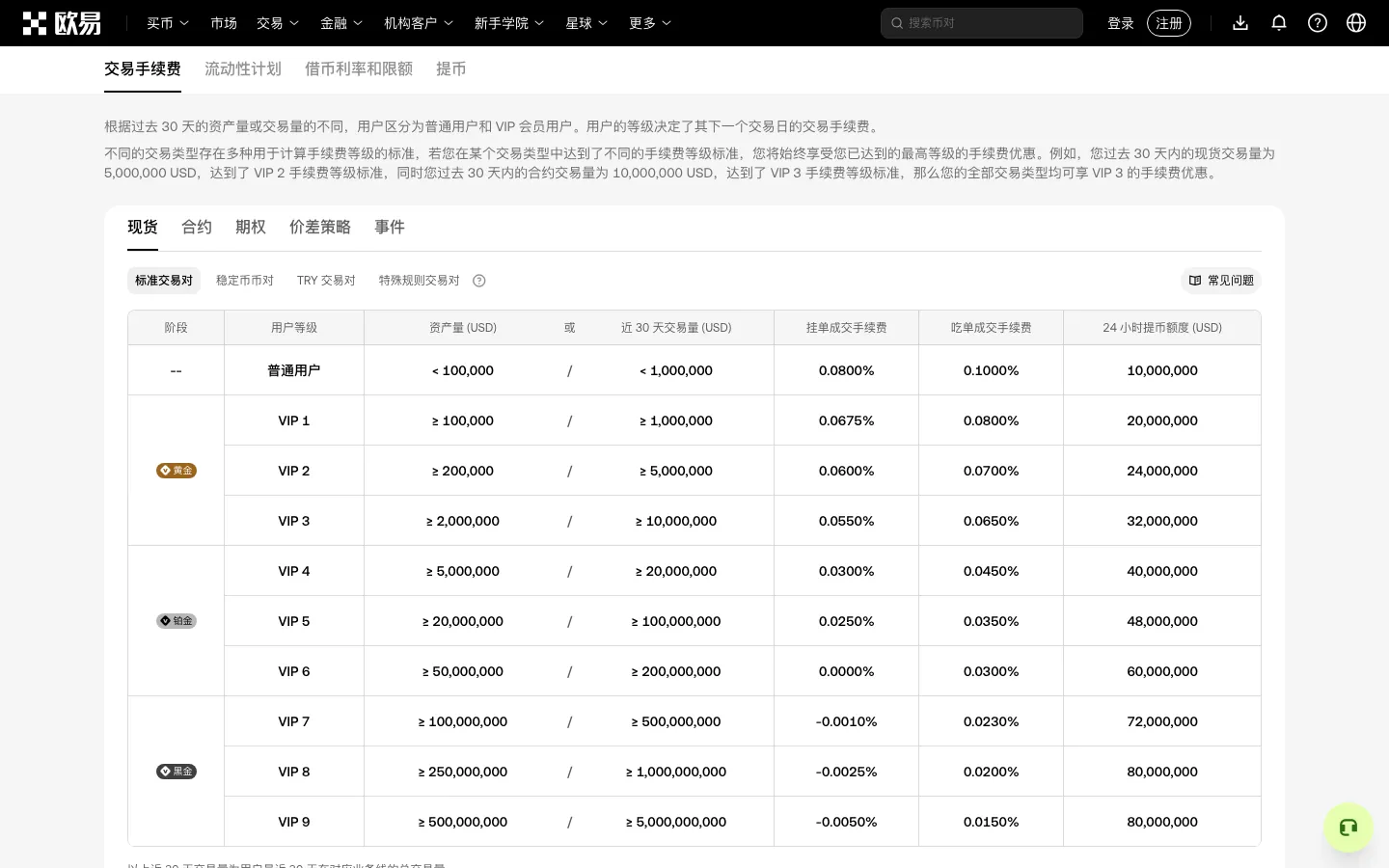Choose the 标准交易对 filter

coord(164,281)
